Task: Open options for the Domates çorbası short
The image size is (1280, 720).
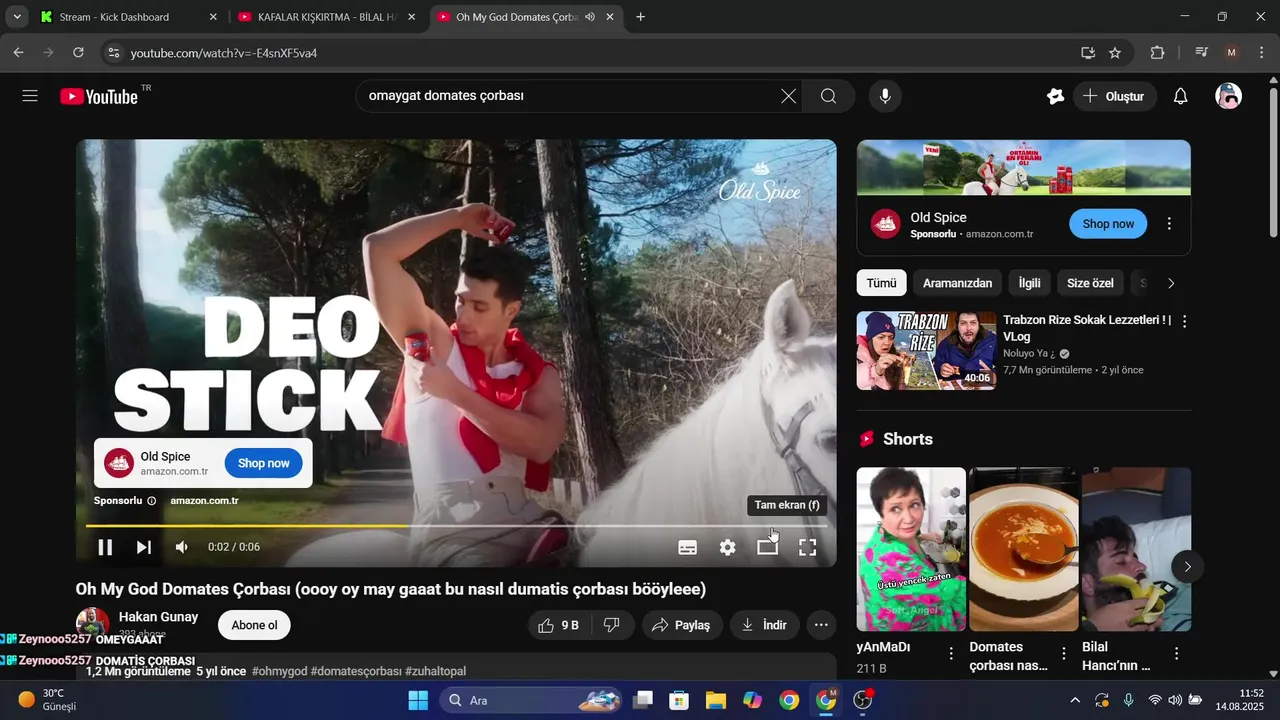Action: tap(1064, 653)
